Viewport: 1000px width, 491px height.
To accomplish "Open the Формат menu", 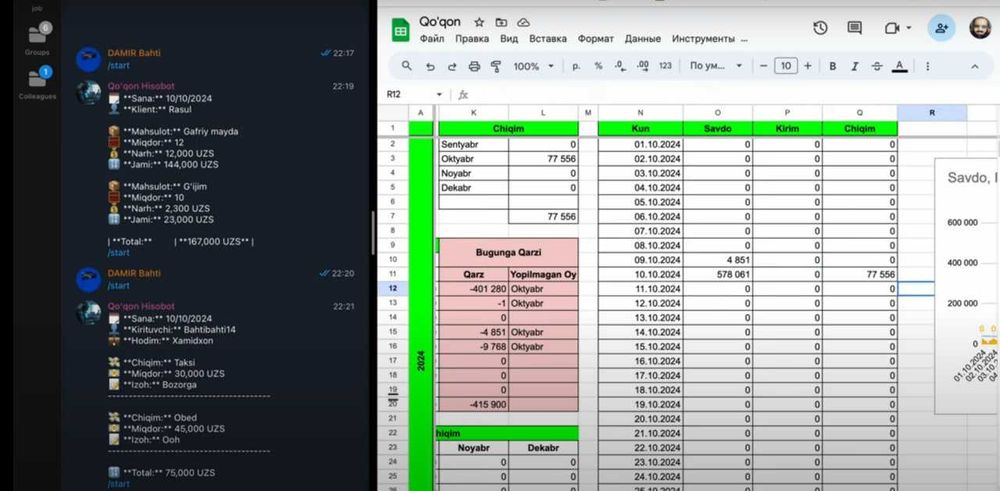I will 596,39.
